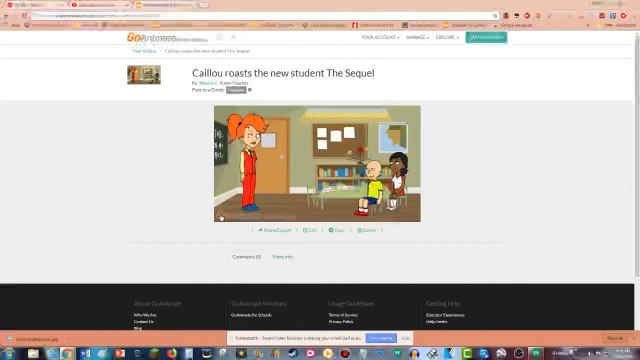Click the GoAnimate logo
The width and height of the screenshot is (640, 360).
[x=151, y=38]
